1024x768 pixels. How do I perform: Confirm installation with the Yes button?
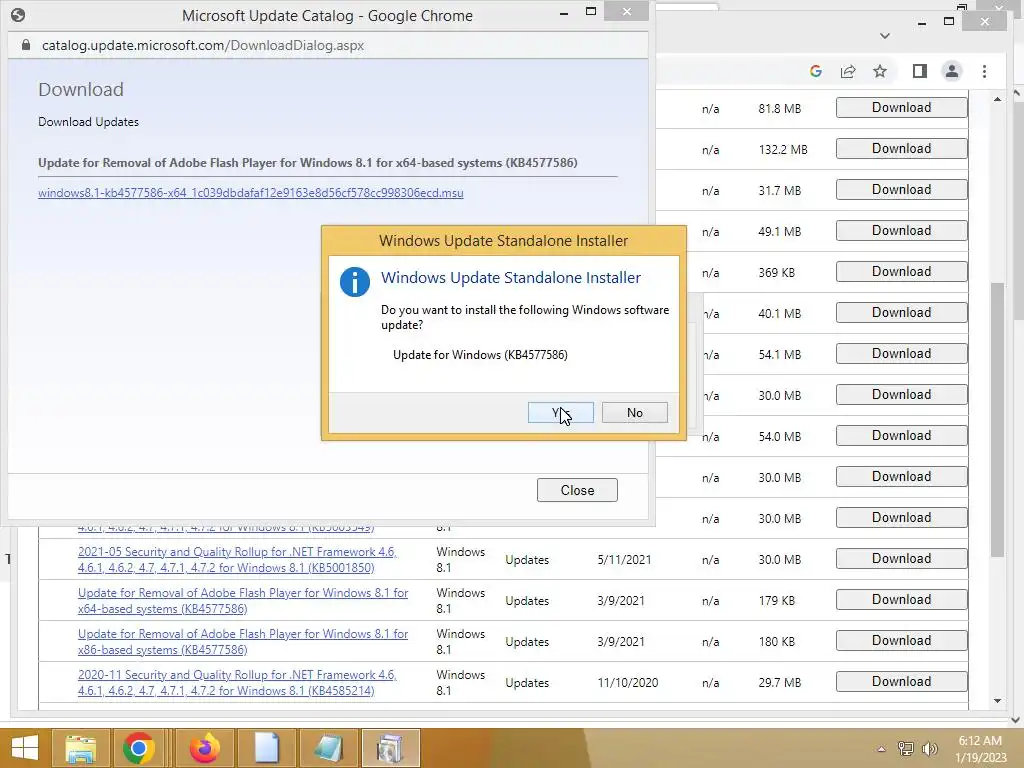(x=560, y=413)
